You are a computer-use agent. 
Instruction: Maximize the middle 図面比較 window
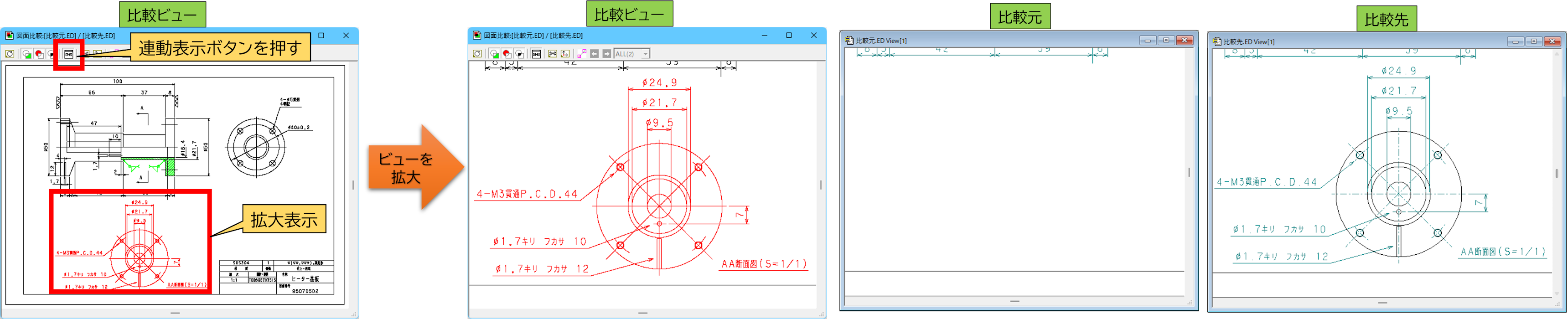pos(789,35)
